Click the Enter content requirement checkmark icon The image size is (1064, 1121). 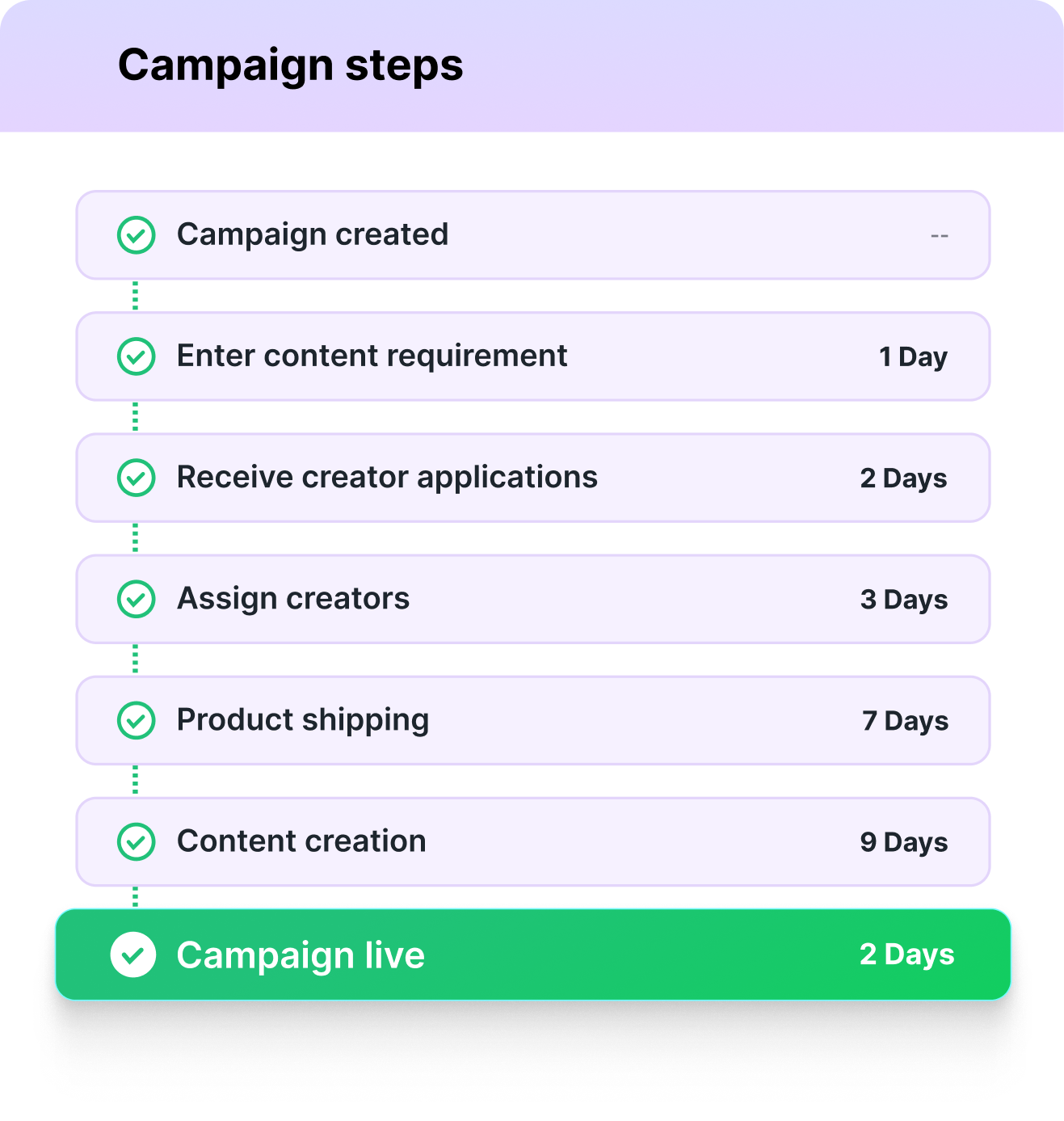pyautogui.click(x=137, y=356)
